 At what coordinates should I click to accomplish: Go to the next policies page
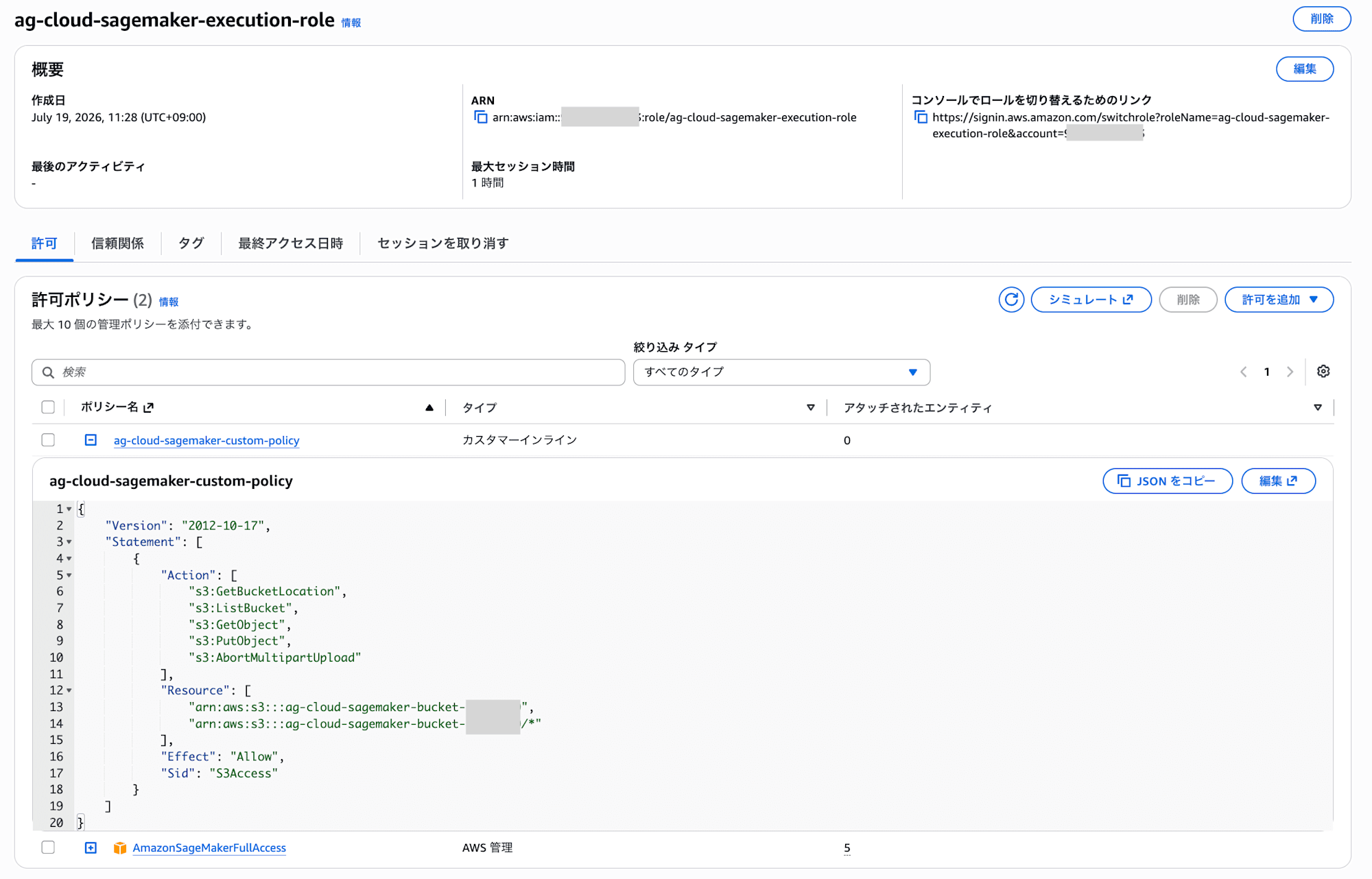(1290, 372)
